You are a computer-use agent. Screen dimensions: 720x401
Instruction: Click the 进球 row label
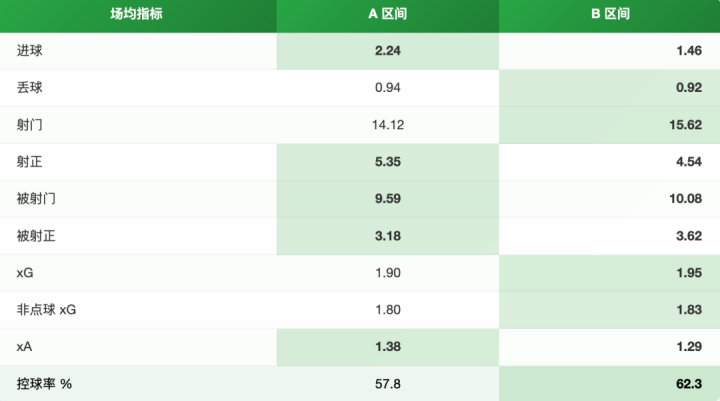coord(30,50)
